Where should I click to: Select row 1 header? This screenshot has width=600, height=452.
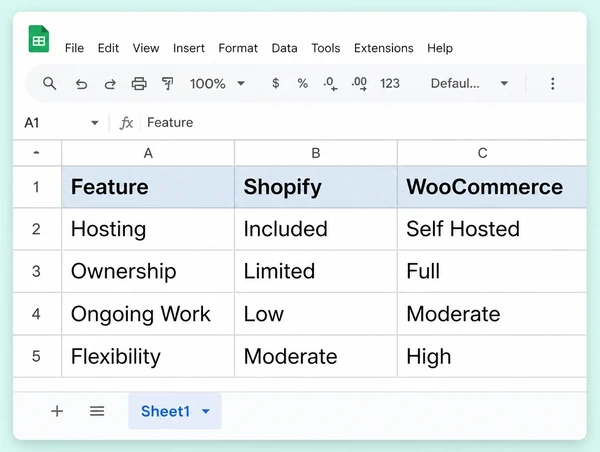[x=37, y=187]
